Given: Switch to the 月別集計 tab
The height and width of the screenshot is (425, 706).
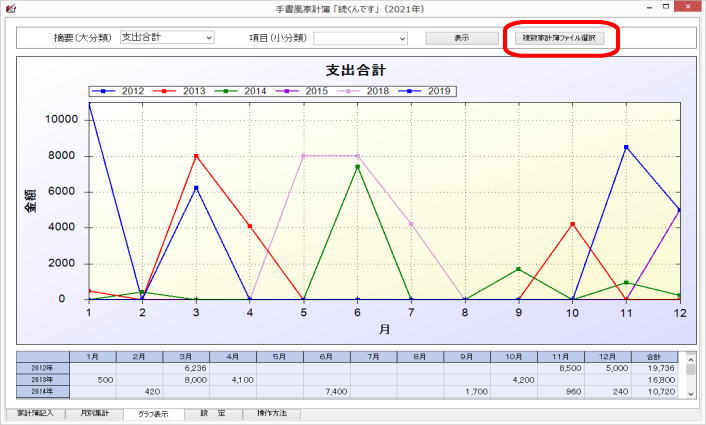Looking at the screenshot, I should point(95,414).
